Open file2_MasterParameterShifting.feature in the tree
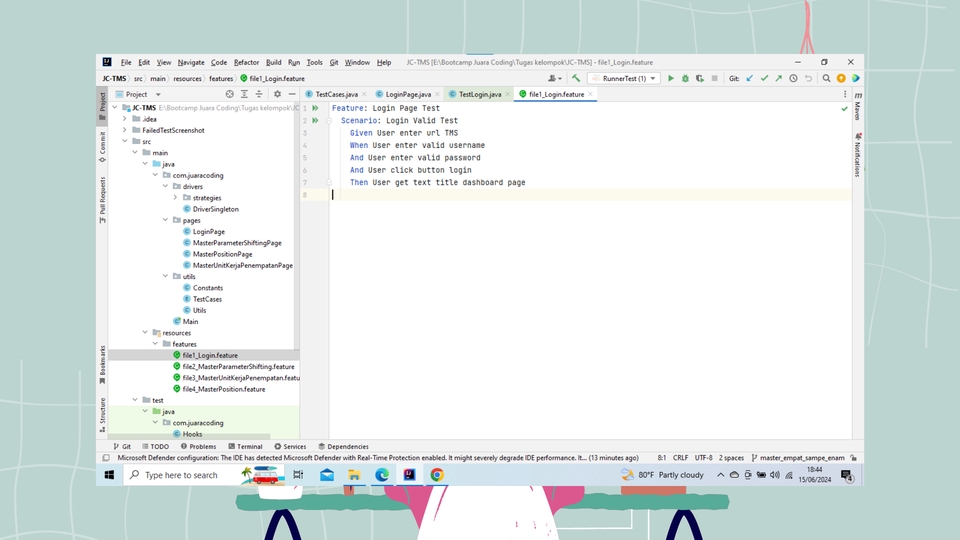 238,366
